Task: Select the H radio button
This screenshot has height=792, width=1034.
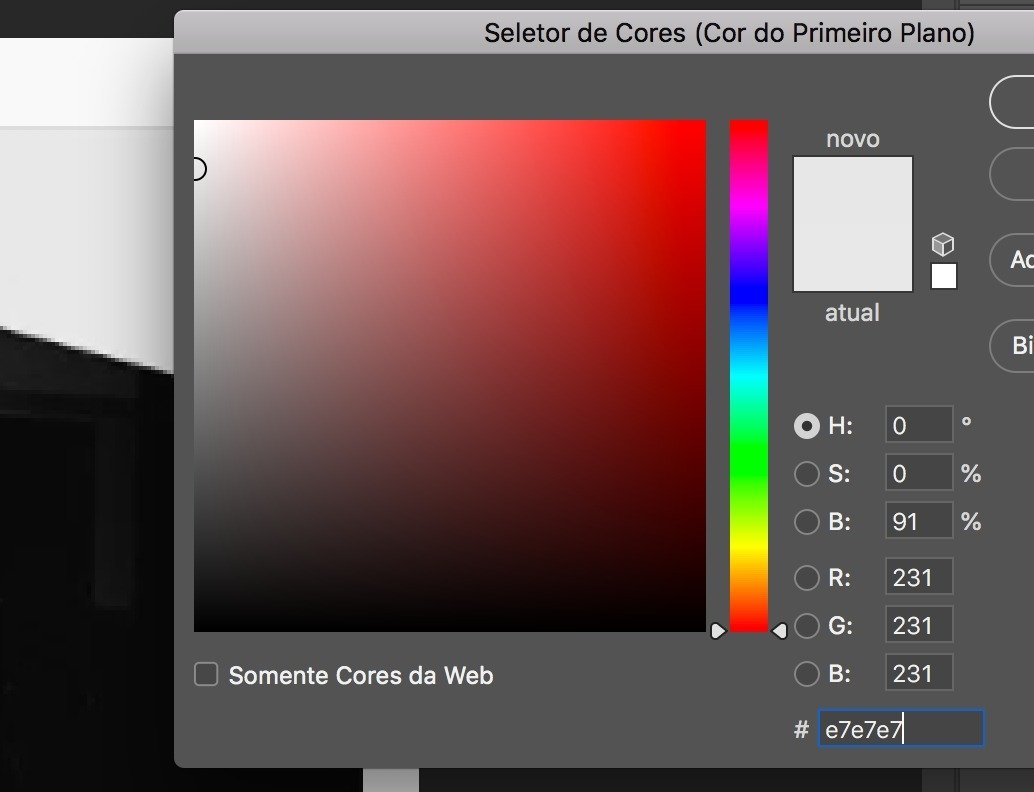Action: click(x=807, y=425)
